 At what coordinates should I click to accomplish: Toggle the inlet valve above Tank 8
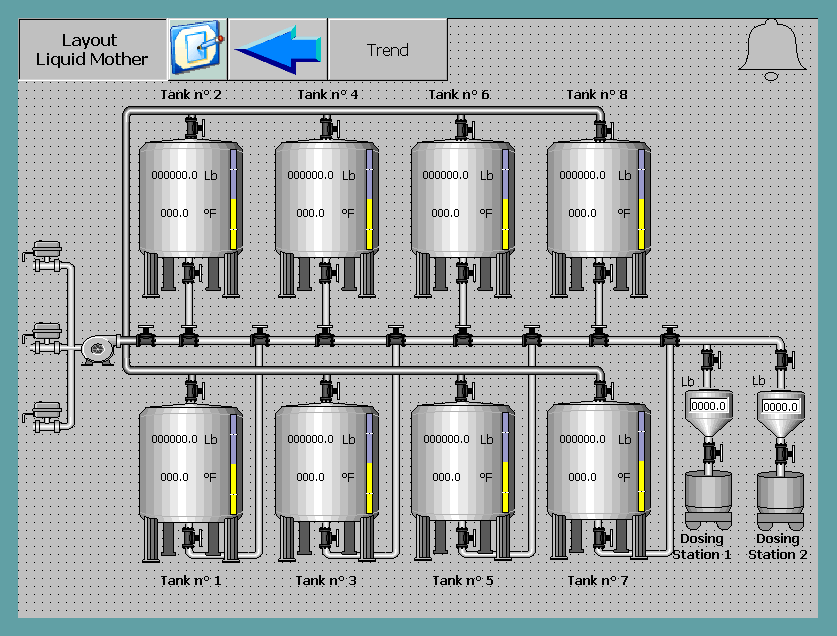tap(603, 130)
